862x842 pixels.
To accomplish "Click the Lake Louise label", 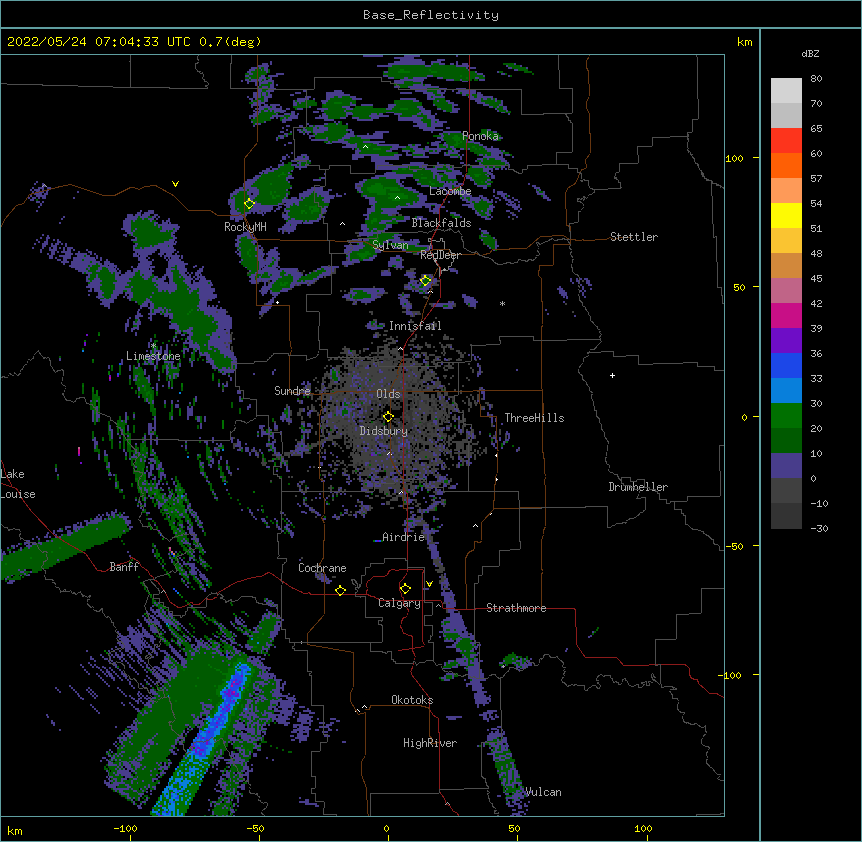I will click(x=18, y=484).
